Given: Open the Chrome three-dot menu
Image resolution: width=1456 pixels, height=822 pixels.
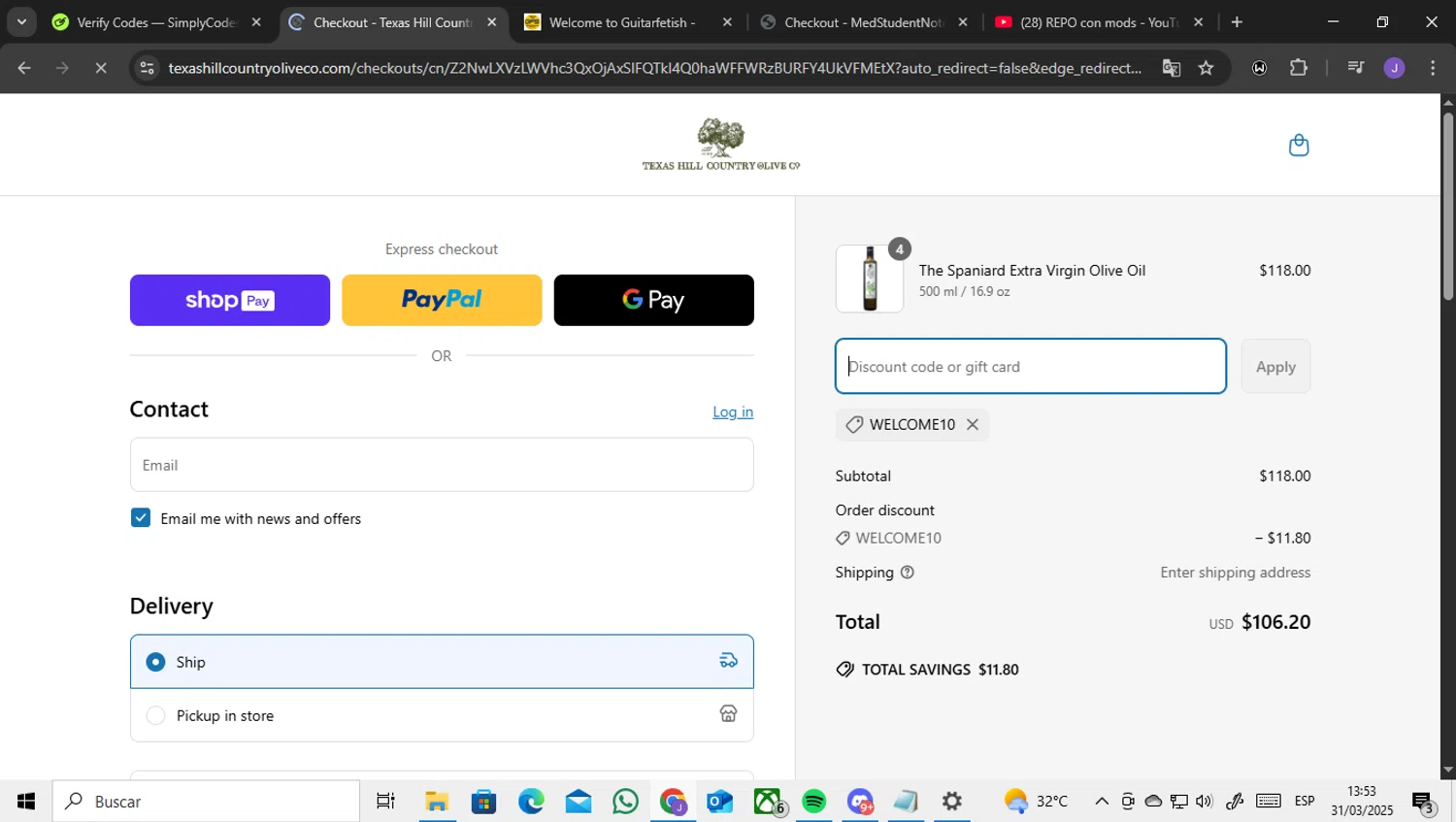Looking at the screenshot, I should coord(1433,68).
